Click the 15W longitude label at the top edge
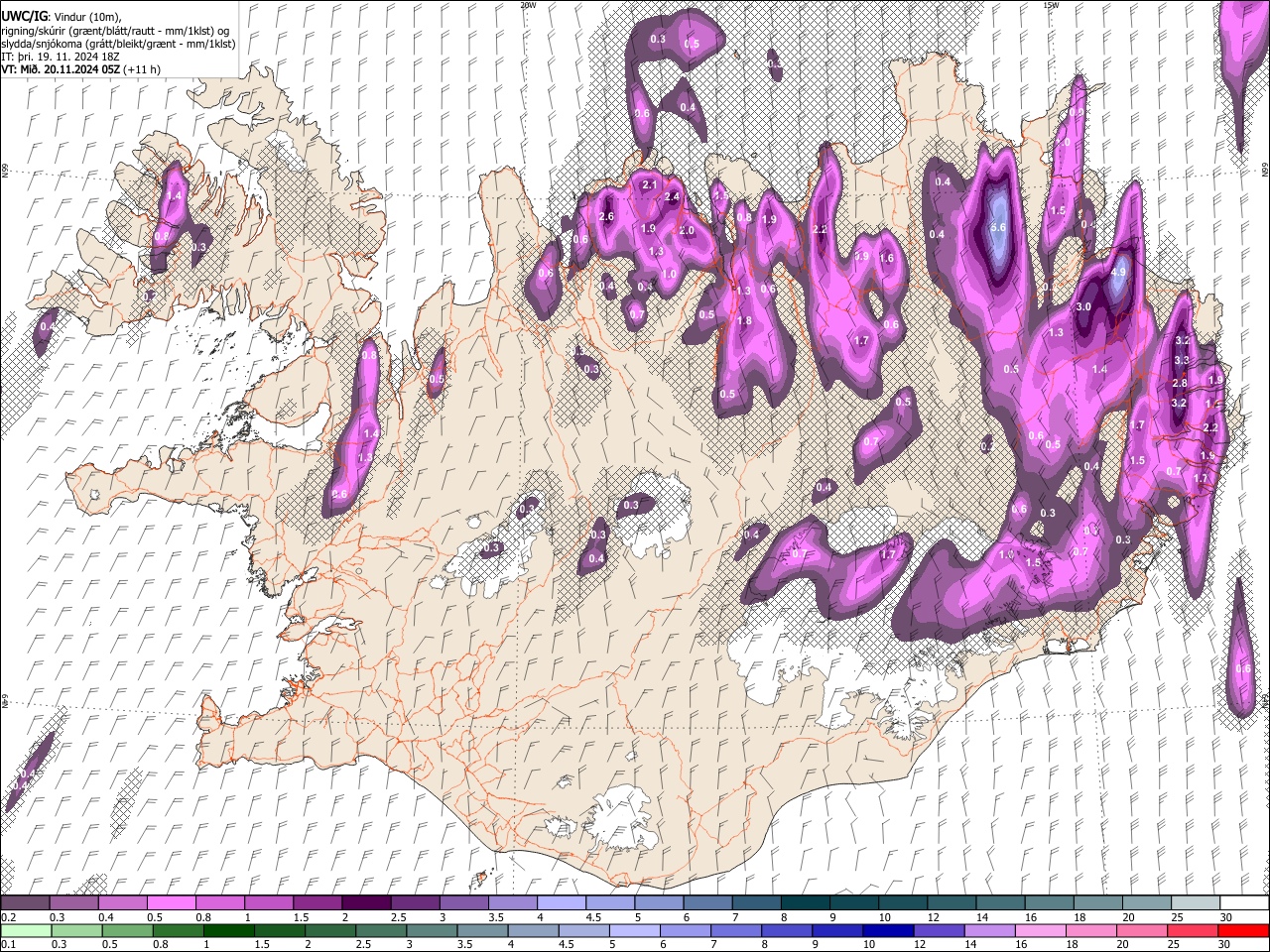This screenshot has height=952, width=1270. point(1051,5)
